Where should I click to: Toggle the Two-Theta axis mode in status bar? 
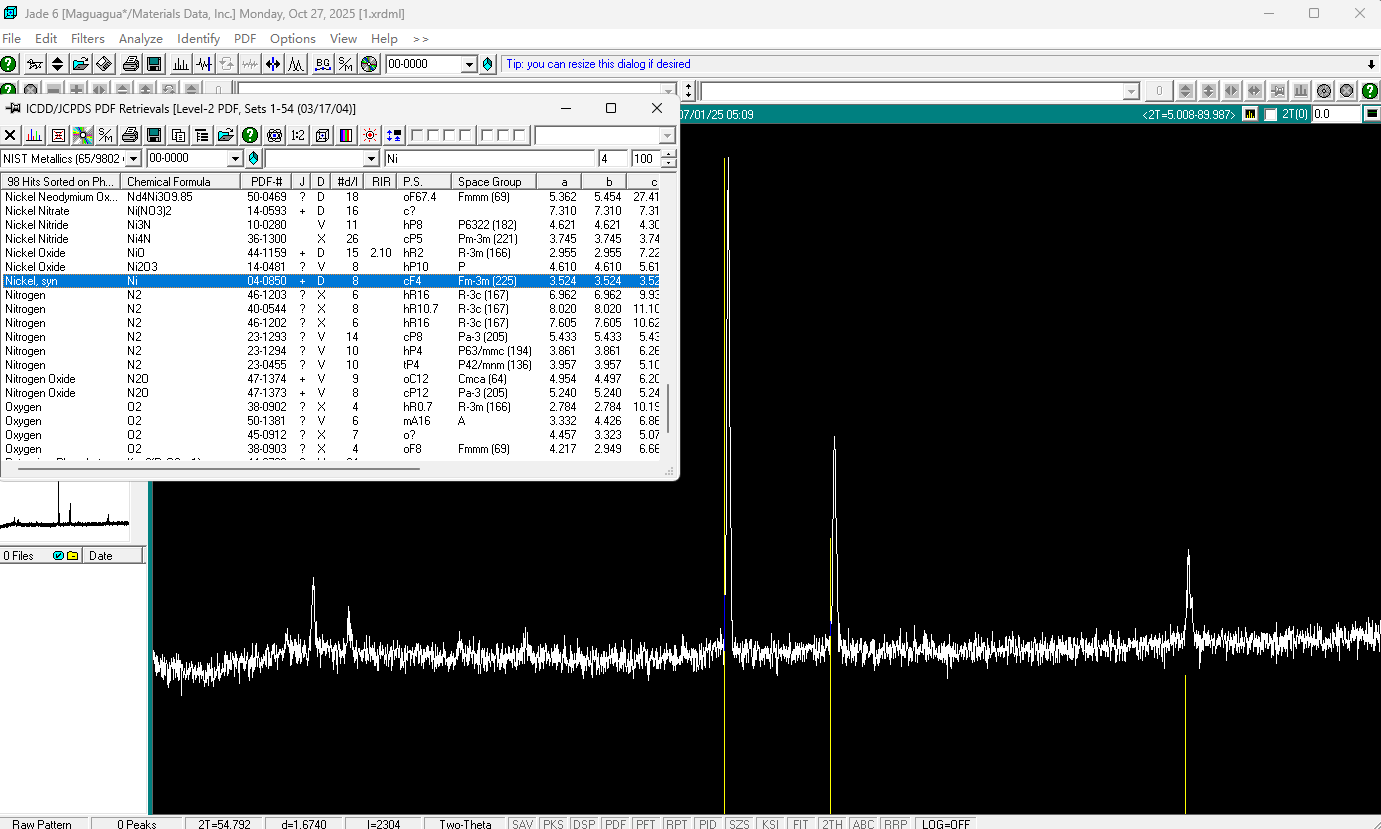coord(465,824)
